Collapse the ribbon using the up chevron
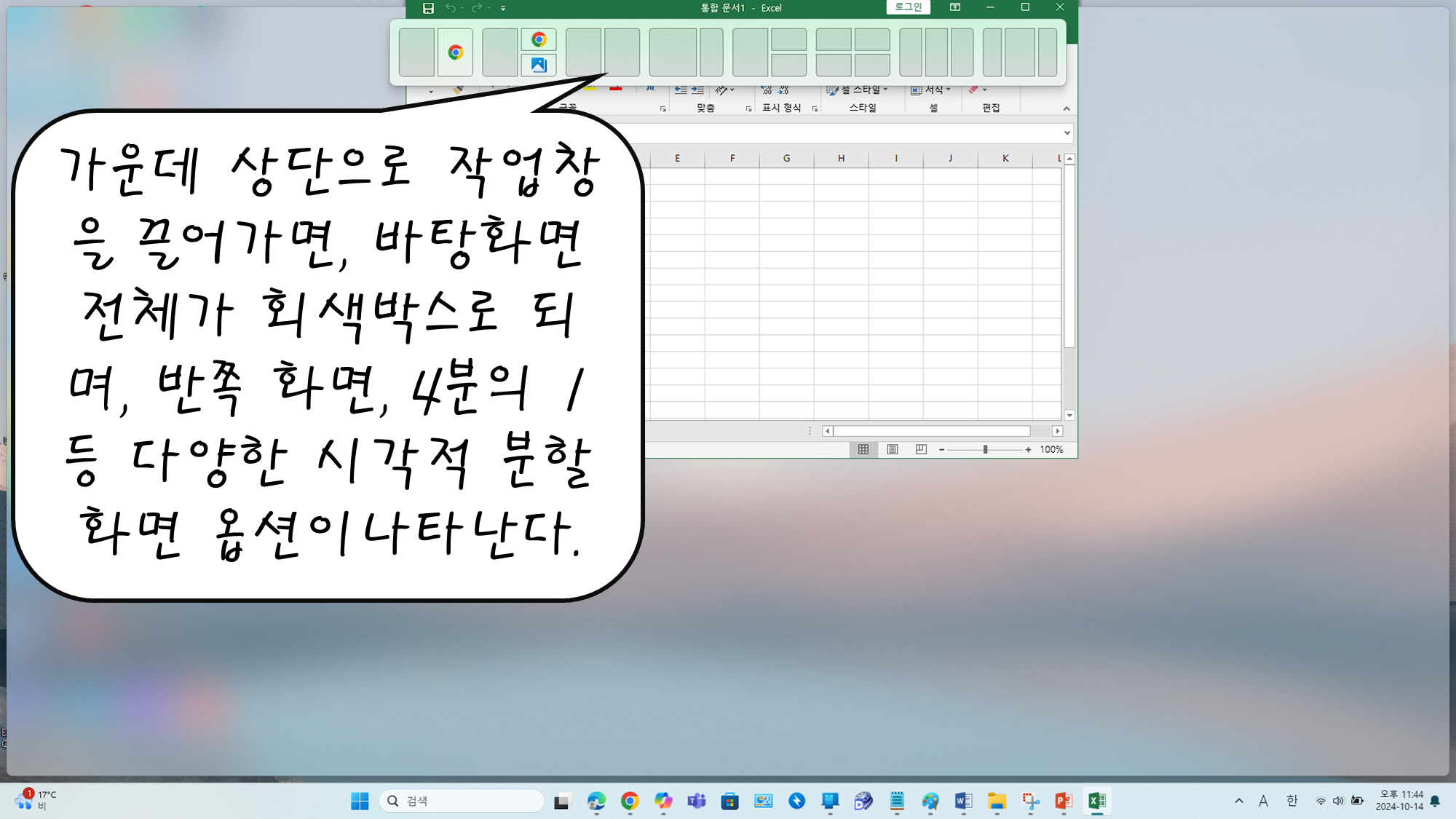This screenshot has width=1456, height=819. [x=1066, y=108]
